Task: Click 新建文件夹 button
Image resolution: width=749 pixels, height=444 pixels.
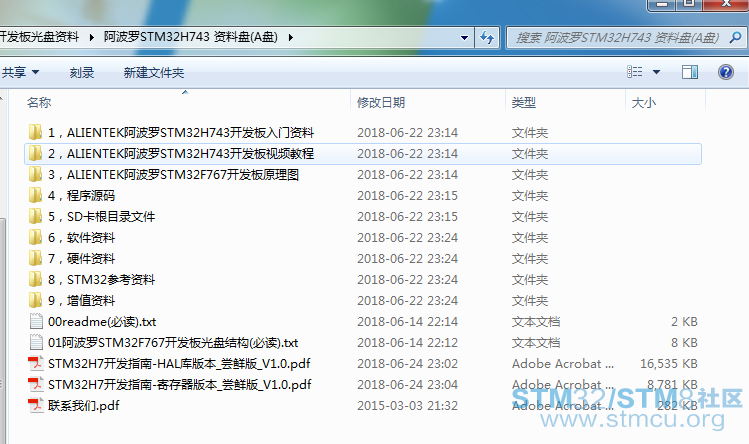Action: (154, 73)
